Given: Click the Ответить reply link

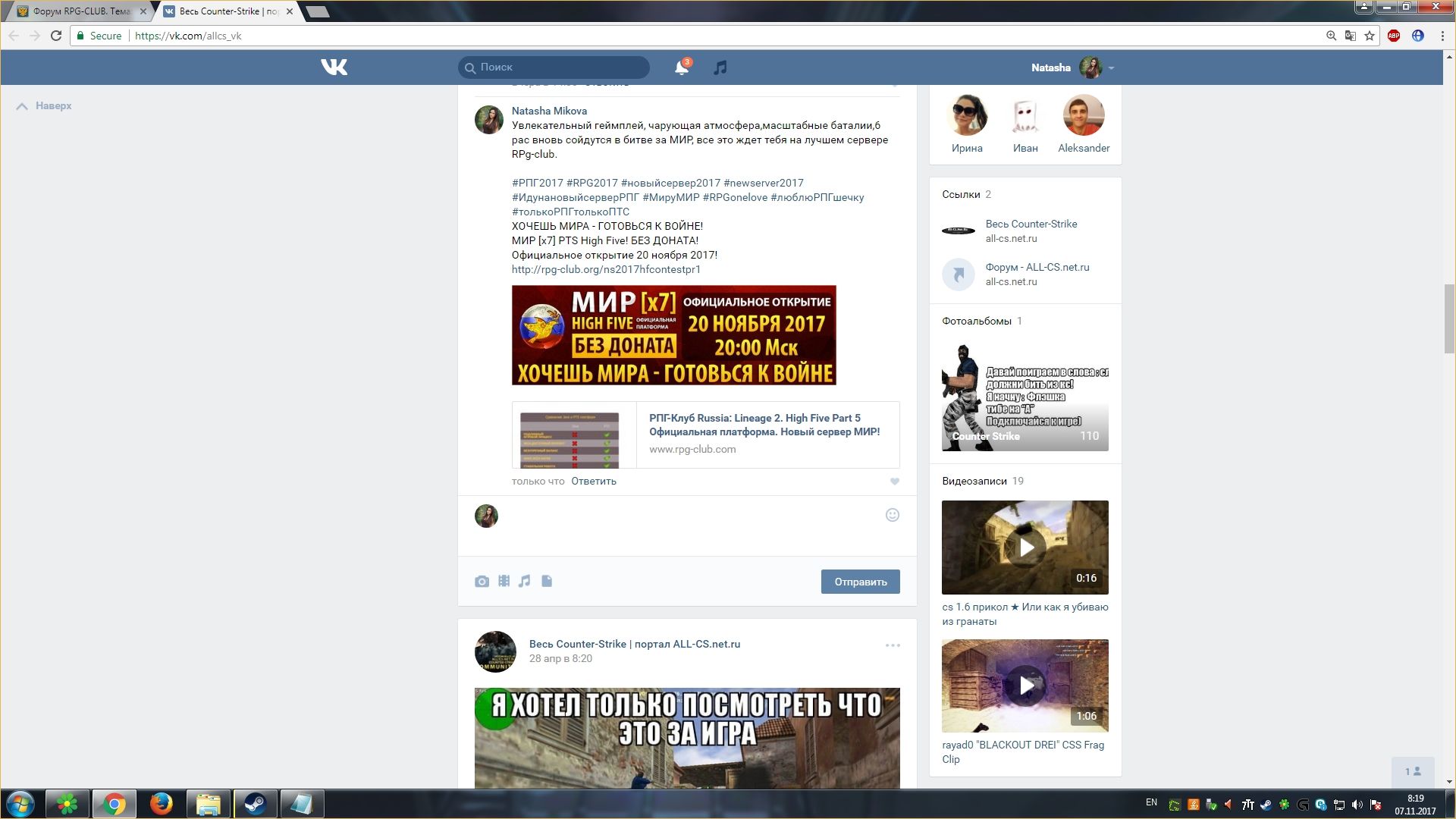Looking at the screenshot, I should coord(593,482).
